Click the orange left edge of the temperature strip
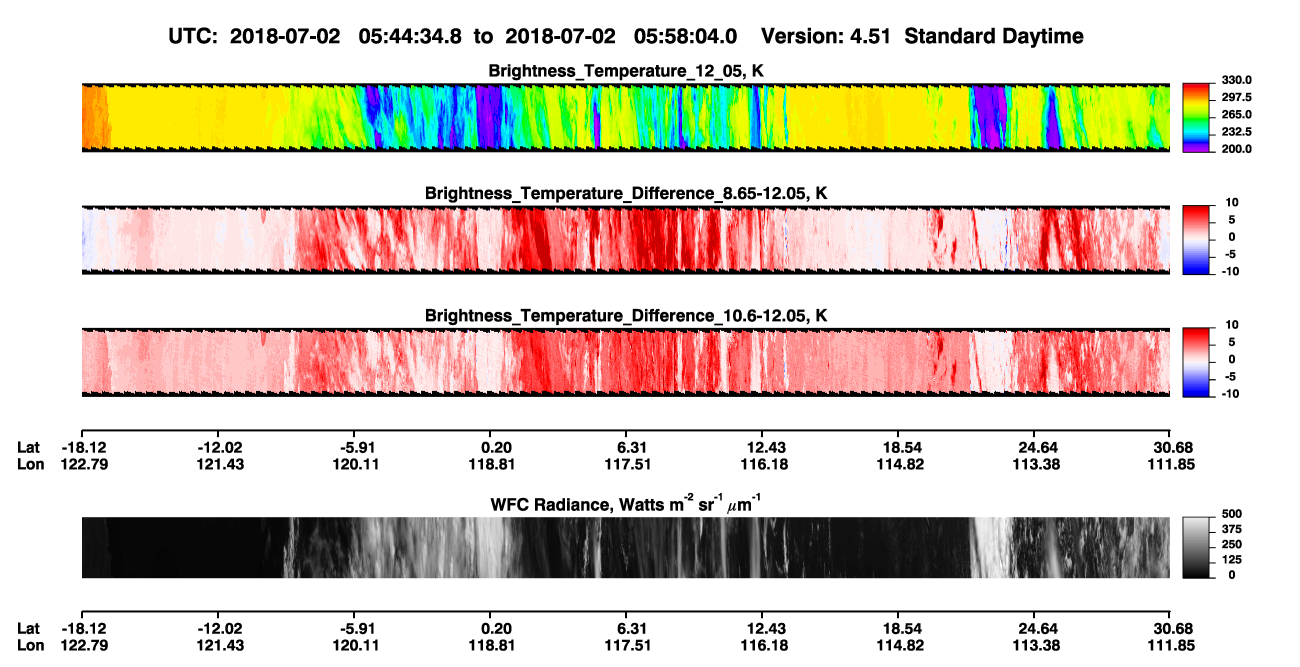1300x667 pixels. (x=92, y=117)
